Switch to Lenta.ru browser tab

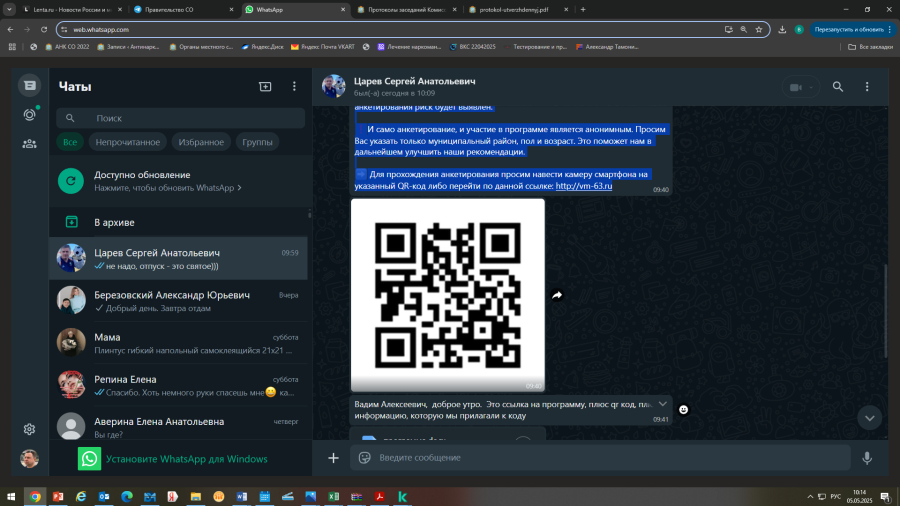pyautogui.click(x=72, y=10)
